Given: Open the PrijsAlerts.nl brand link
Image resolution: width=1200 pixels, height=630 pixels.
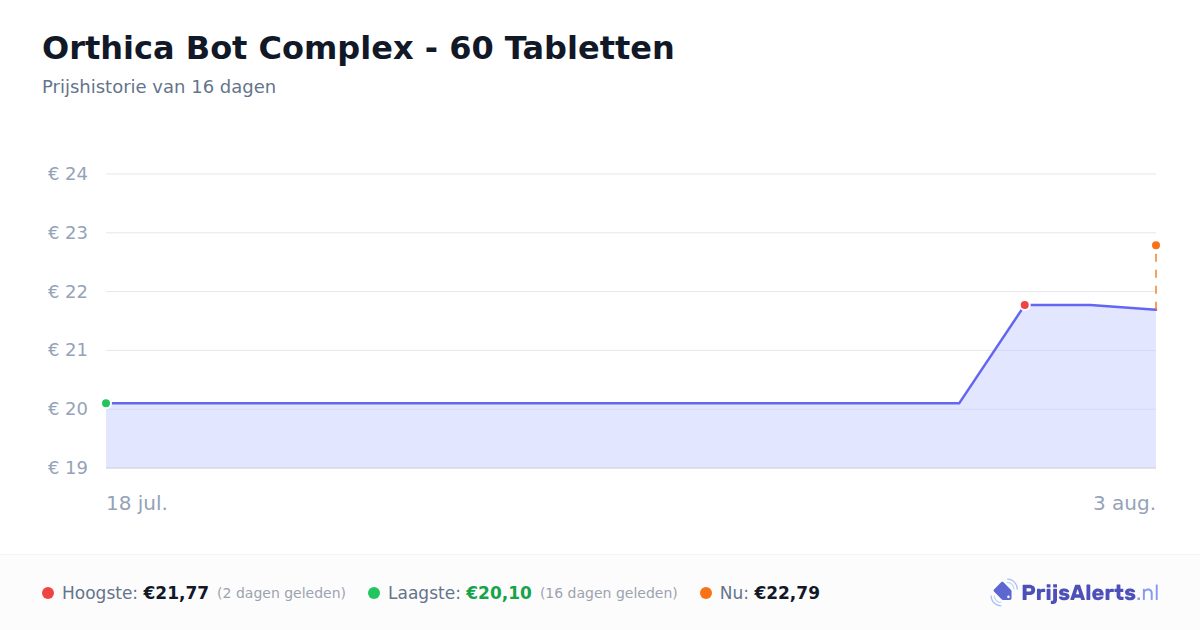Looking at the screenshot, I should coord(1074,593).
